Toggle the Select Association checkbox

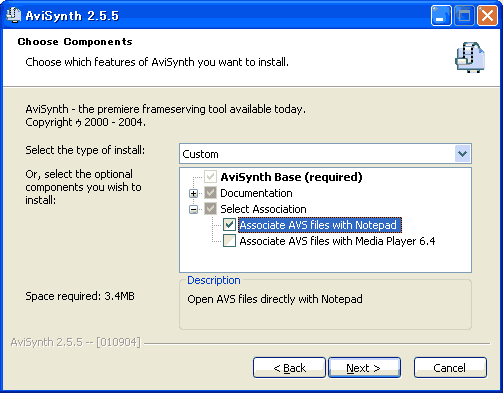(210, 209)
